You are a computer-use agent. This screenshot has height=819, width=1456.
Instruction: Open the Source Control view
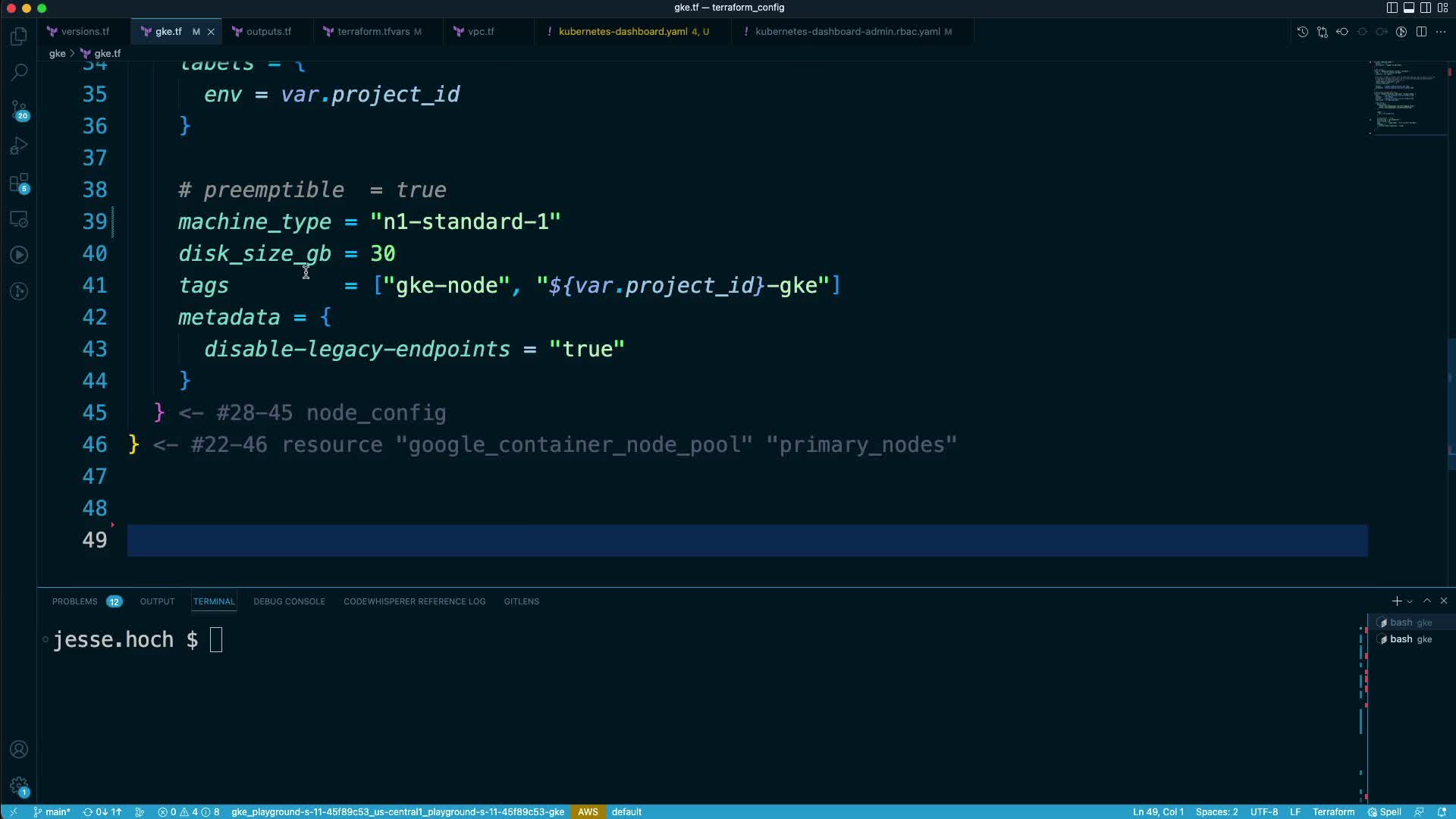point(19,110)
